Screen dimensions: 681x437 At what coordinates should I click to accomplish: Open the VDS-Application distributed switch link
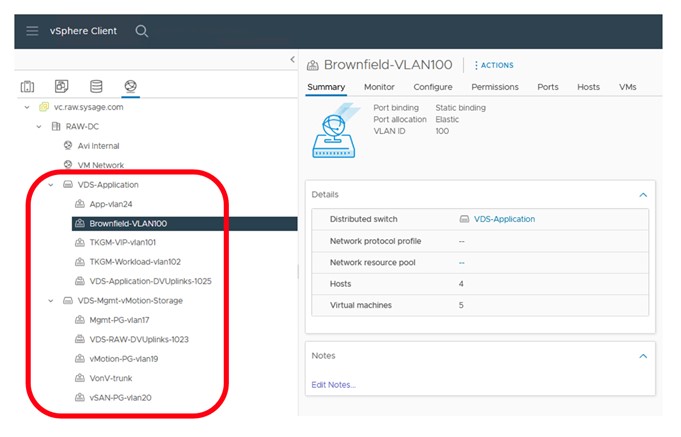click(x=504, y=218)
